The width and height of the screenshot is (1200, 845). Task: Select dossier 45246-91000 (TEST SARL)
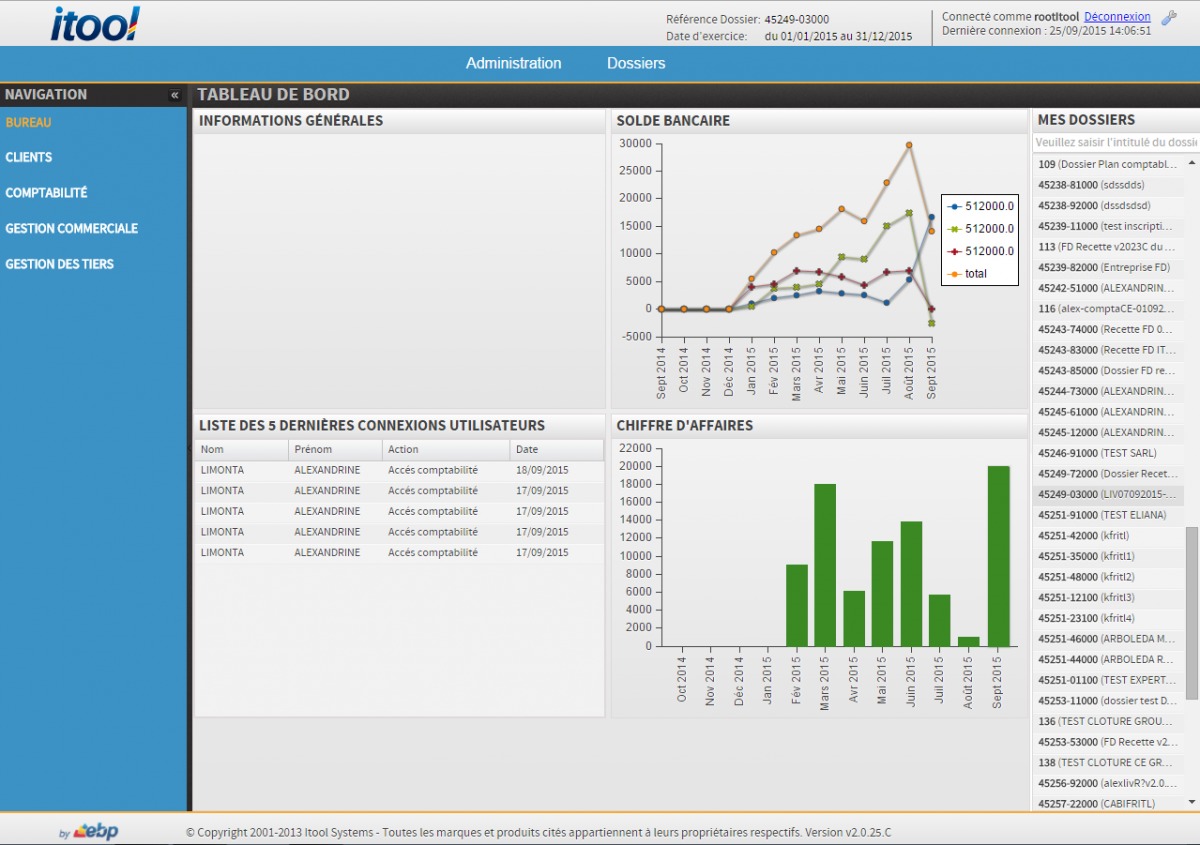click(x=1097, y=453)
